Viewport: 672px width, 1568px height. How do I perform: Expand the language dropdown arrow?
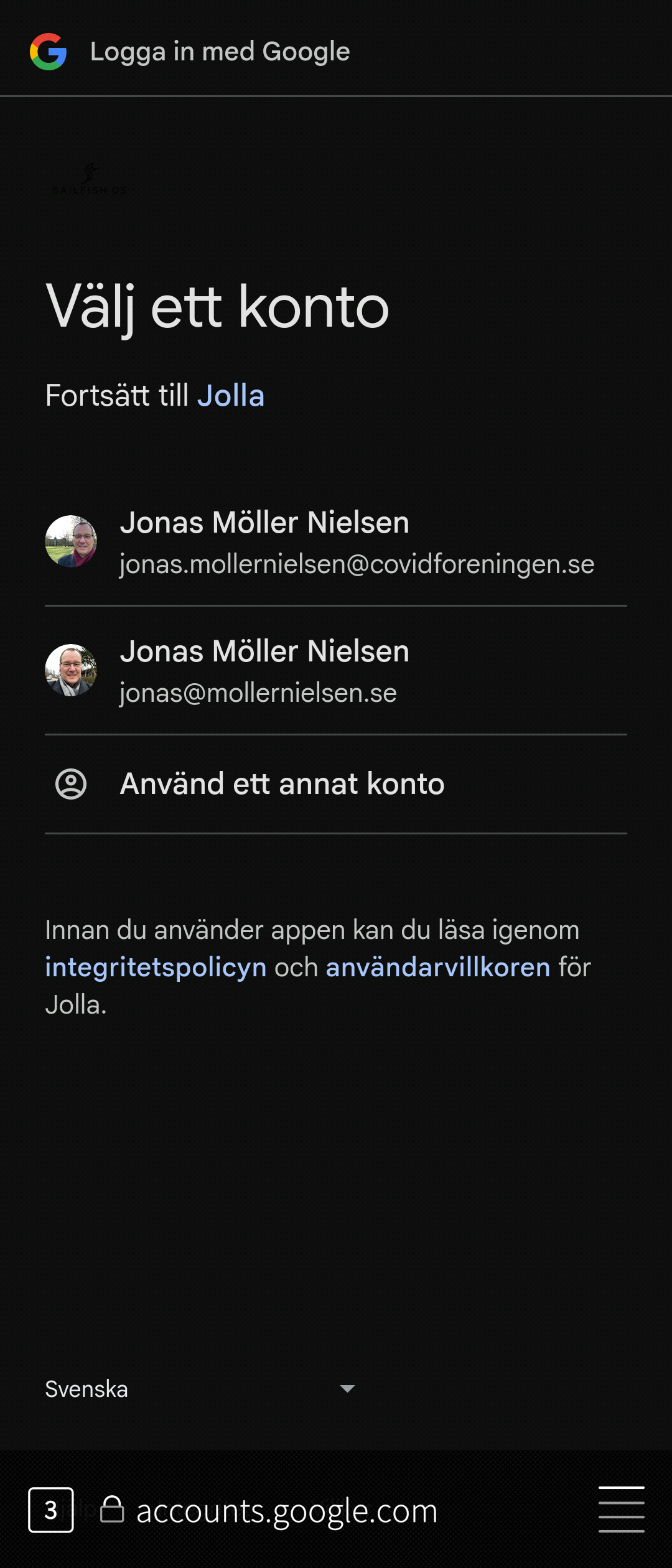[x=347, y=1389]
